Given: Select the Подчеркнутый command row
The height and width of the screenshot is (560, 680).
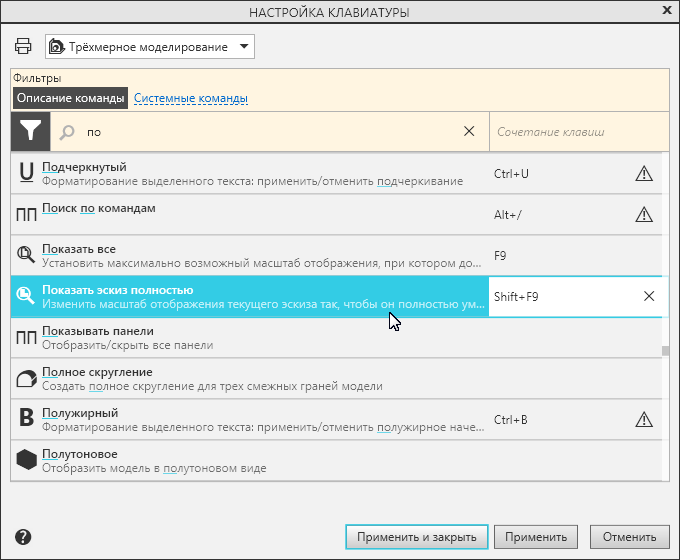Looking at the screenshot, I should [x=250, y=174].
